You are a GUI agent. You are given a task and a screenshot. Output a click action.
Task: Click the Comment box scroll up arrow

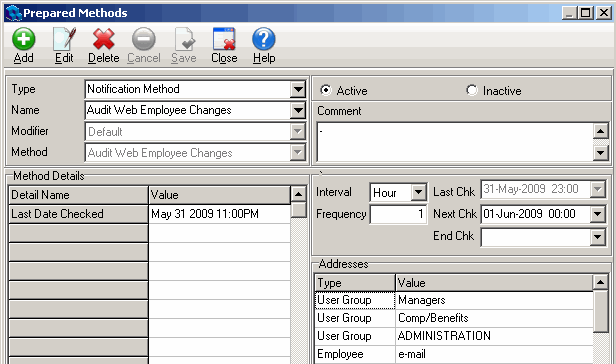tap(600, 131)
